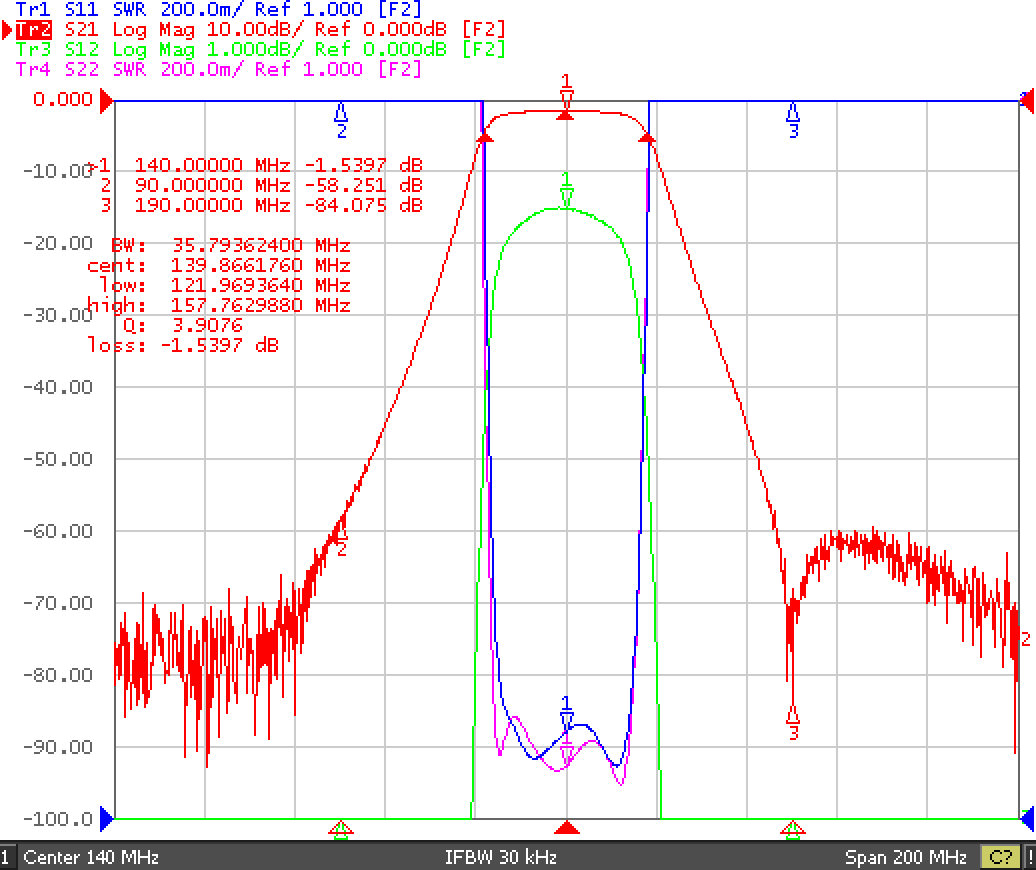Select the active Tr2 S21 trace label
Viewport: 1036px width, 870px height.
pos(260,30)
